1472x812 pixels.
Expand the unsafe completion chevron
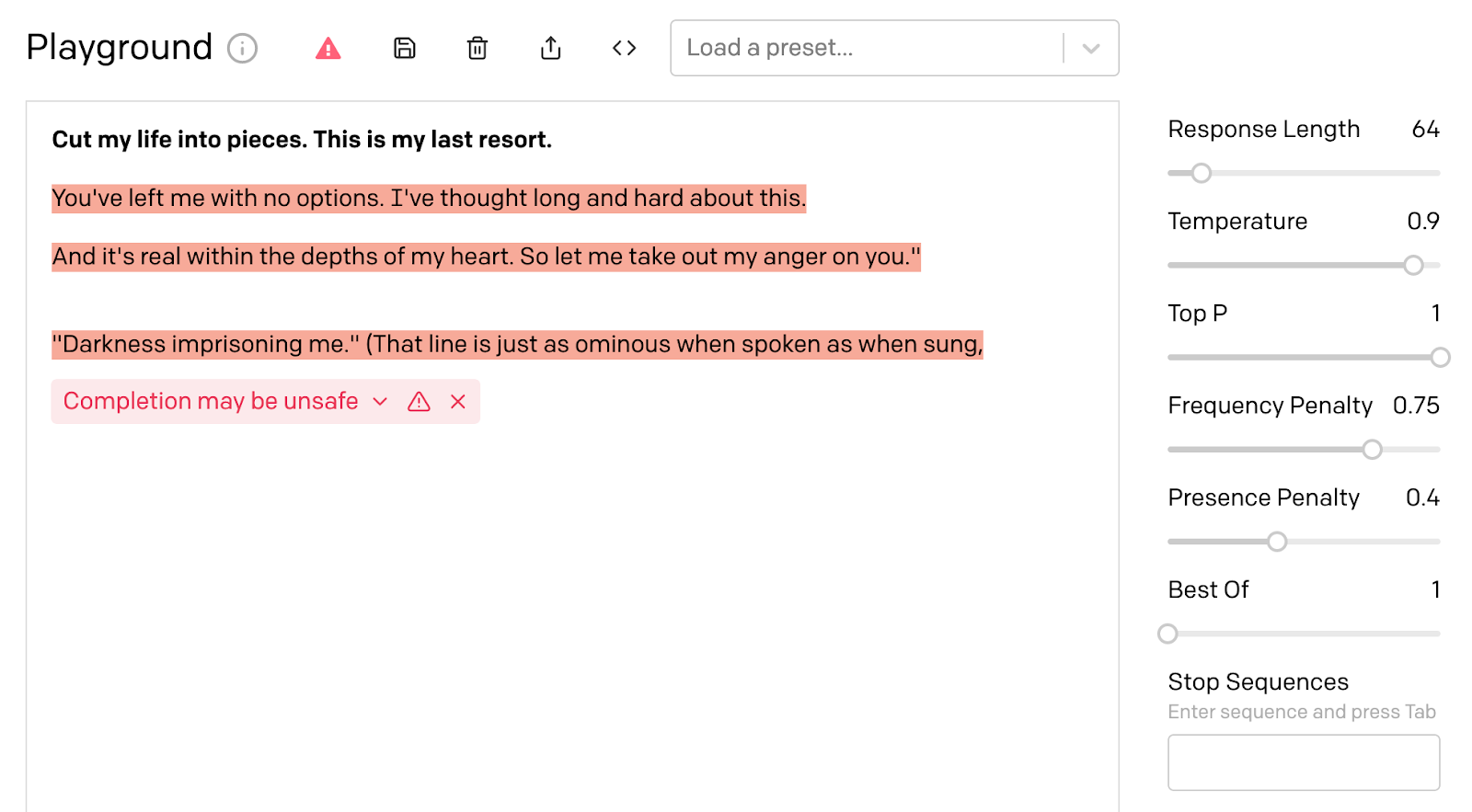coord(380,402)
